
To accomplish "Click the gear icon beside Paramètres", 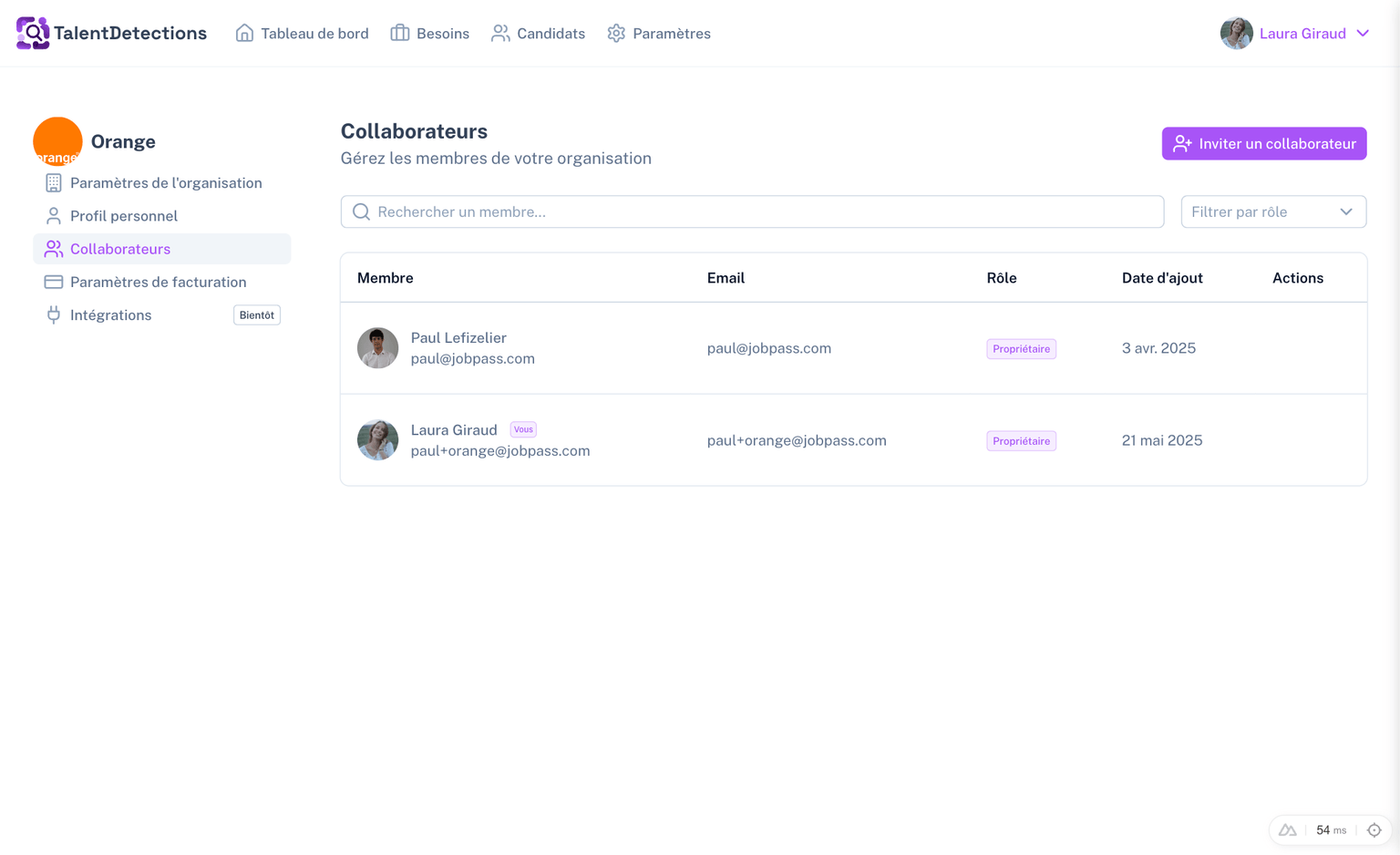I will [616, 33].
